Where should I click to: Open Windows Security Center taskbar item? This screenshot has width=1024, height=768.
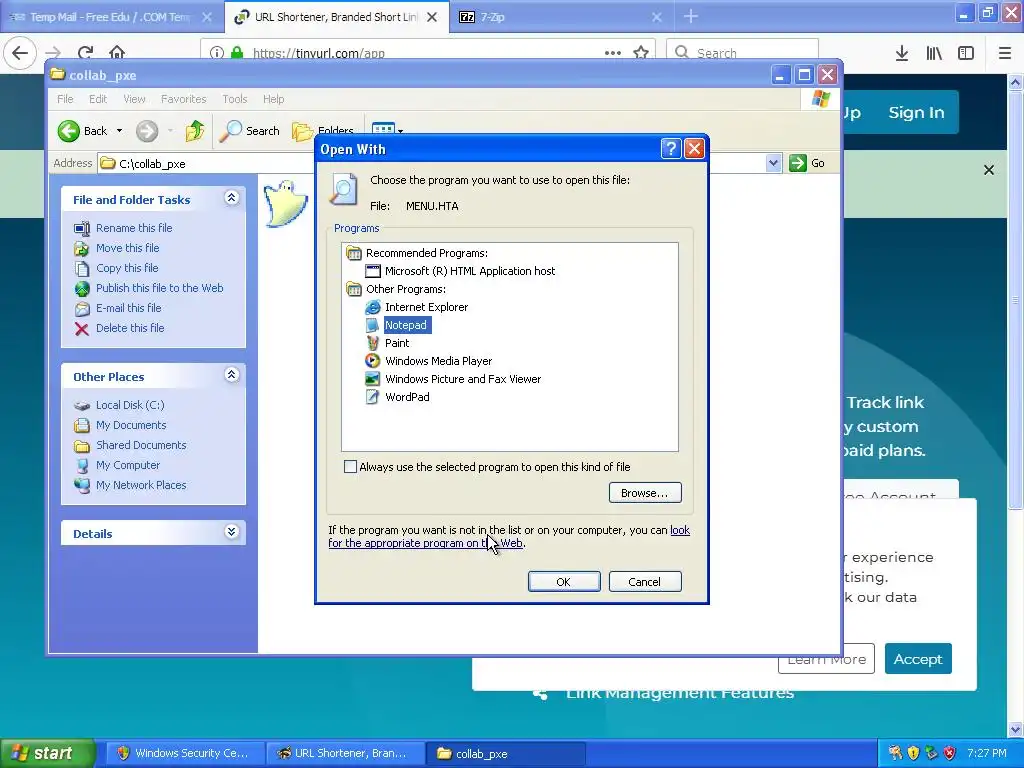click(x=185, y=754)
